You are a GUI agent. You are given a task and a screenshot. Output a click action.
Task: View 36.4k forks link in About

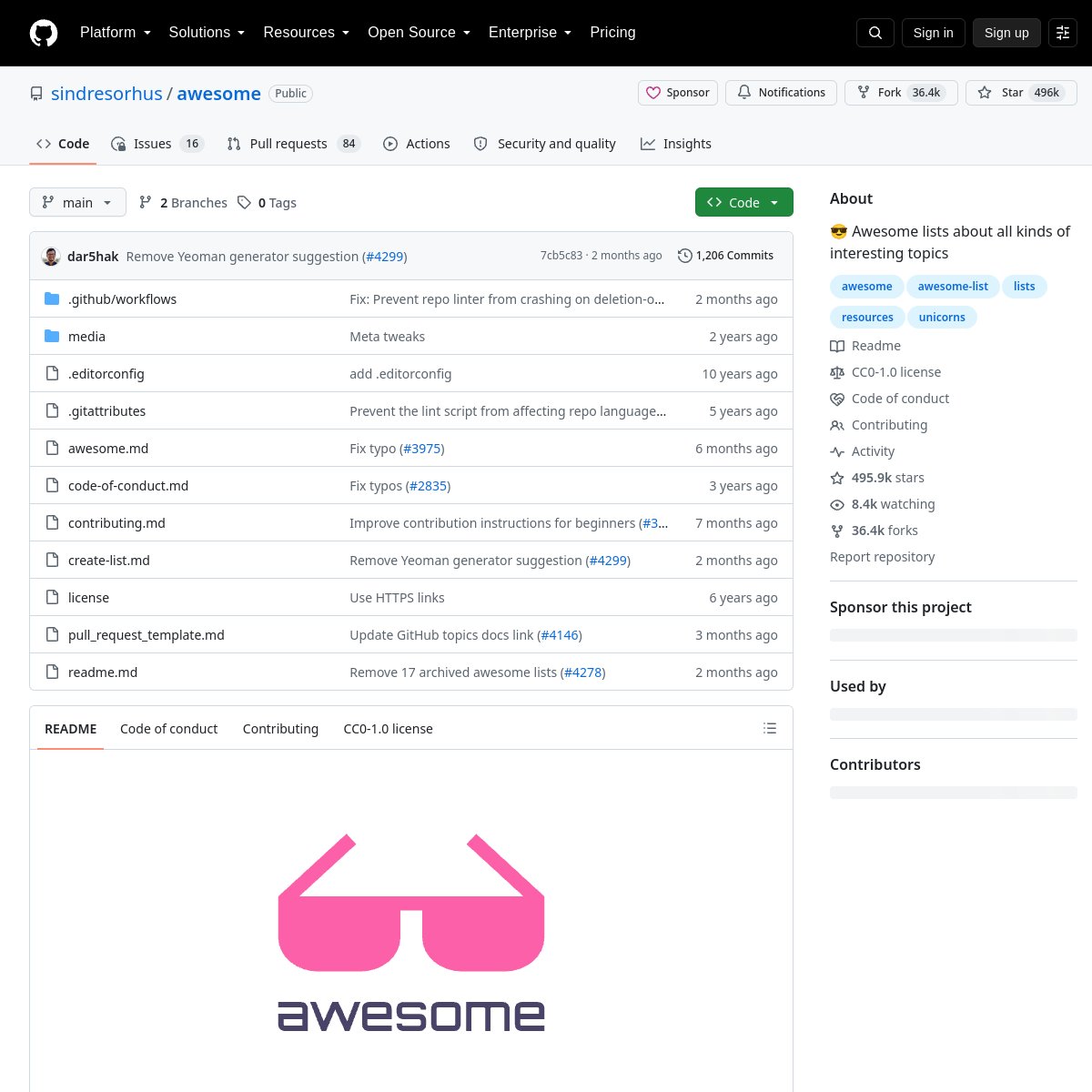tap(874, 531)
